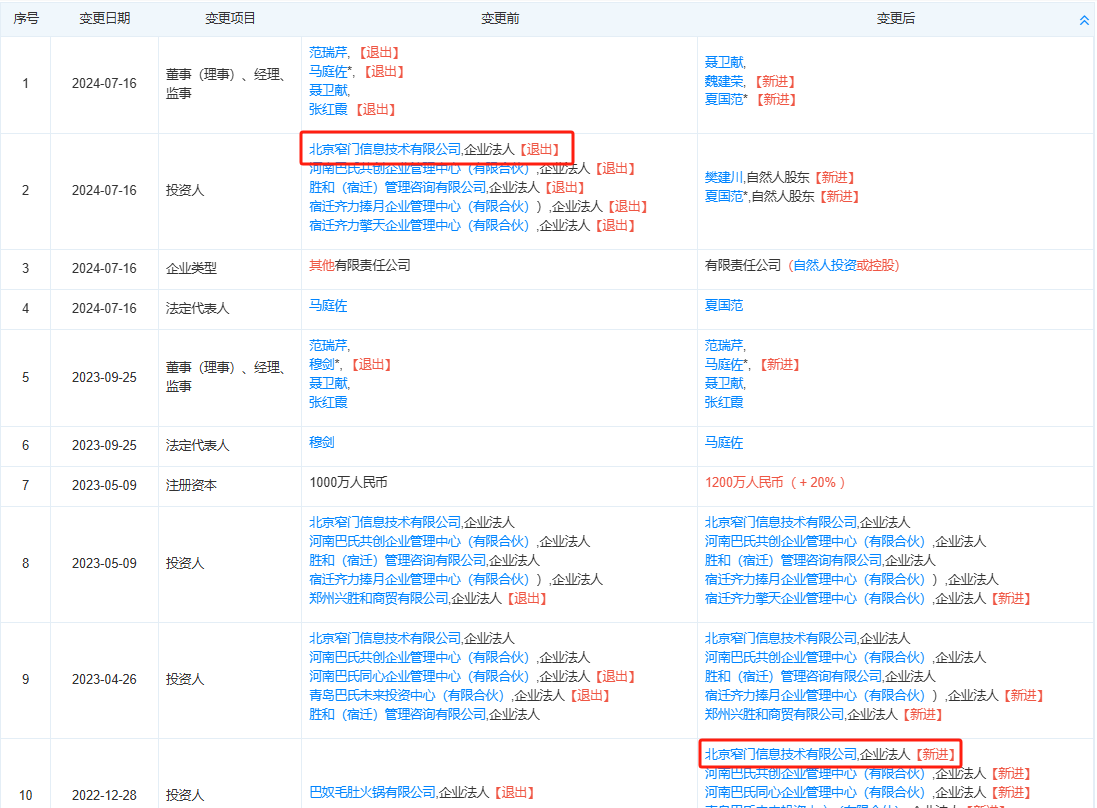Click 马庭佐 in row 6 变更后 column
The width and height of the screenshot is (1097, 808).
tap(724, 443)
